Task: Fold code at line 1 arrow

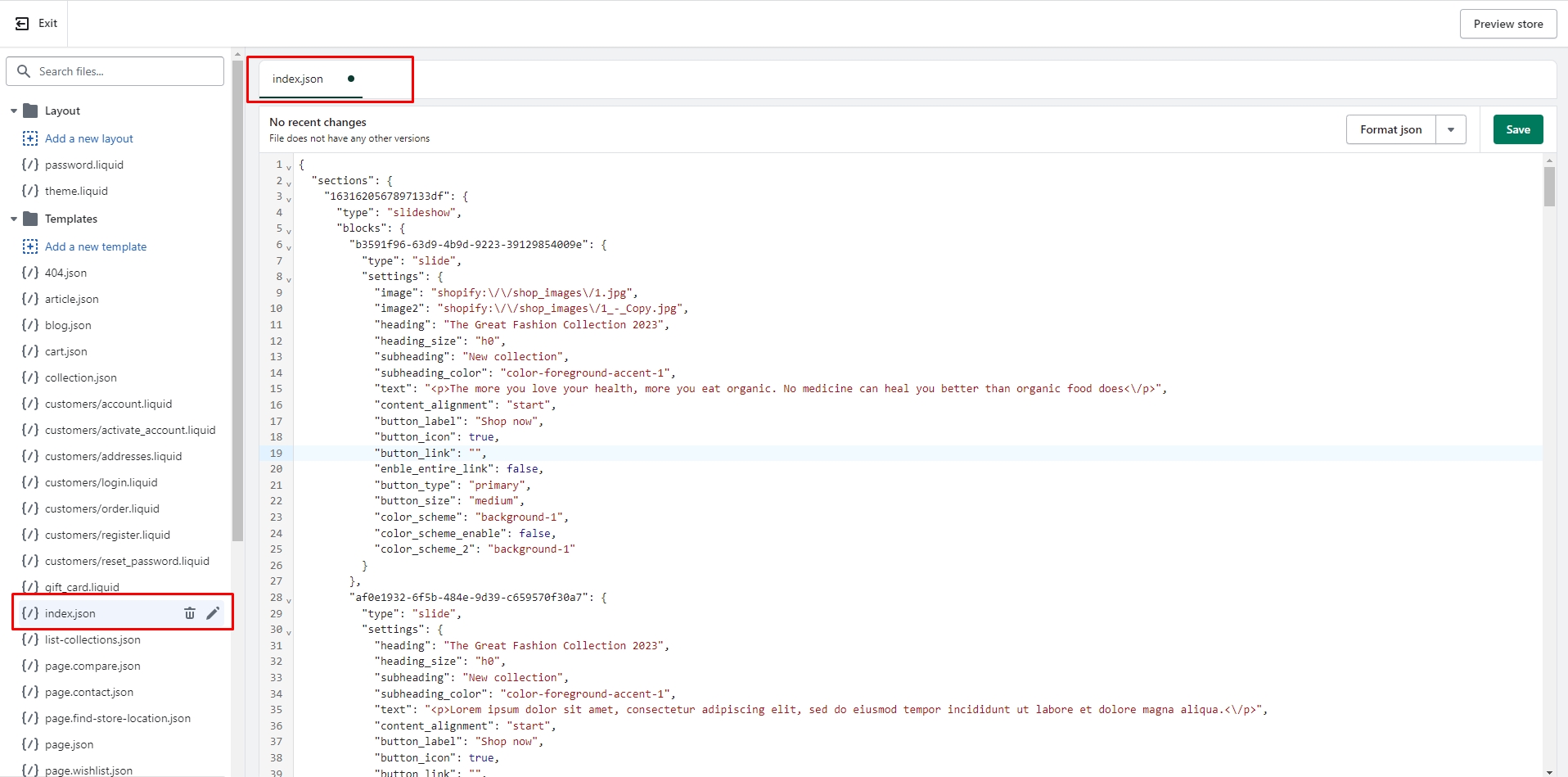Action: tap(289, 167)
